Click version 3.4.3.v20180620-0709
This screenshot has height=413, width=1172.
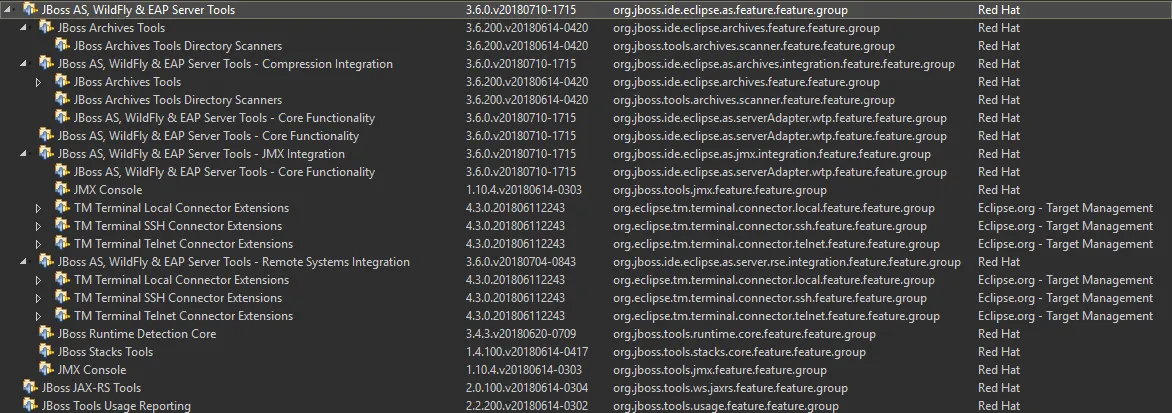pos(521,334)
